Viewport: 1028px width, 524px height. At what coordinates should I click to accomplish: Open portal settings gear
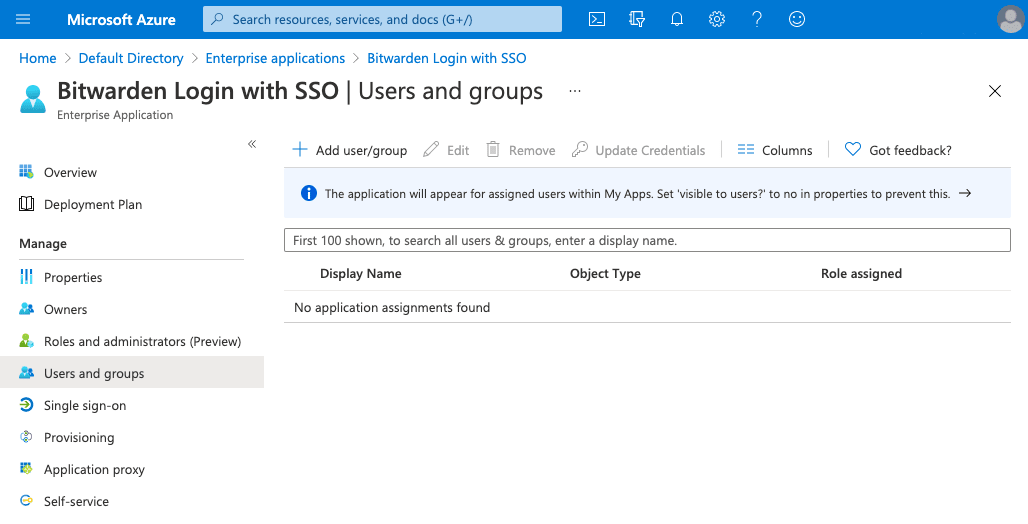click(717, 19)
